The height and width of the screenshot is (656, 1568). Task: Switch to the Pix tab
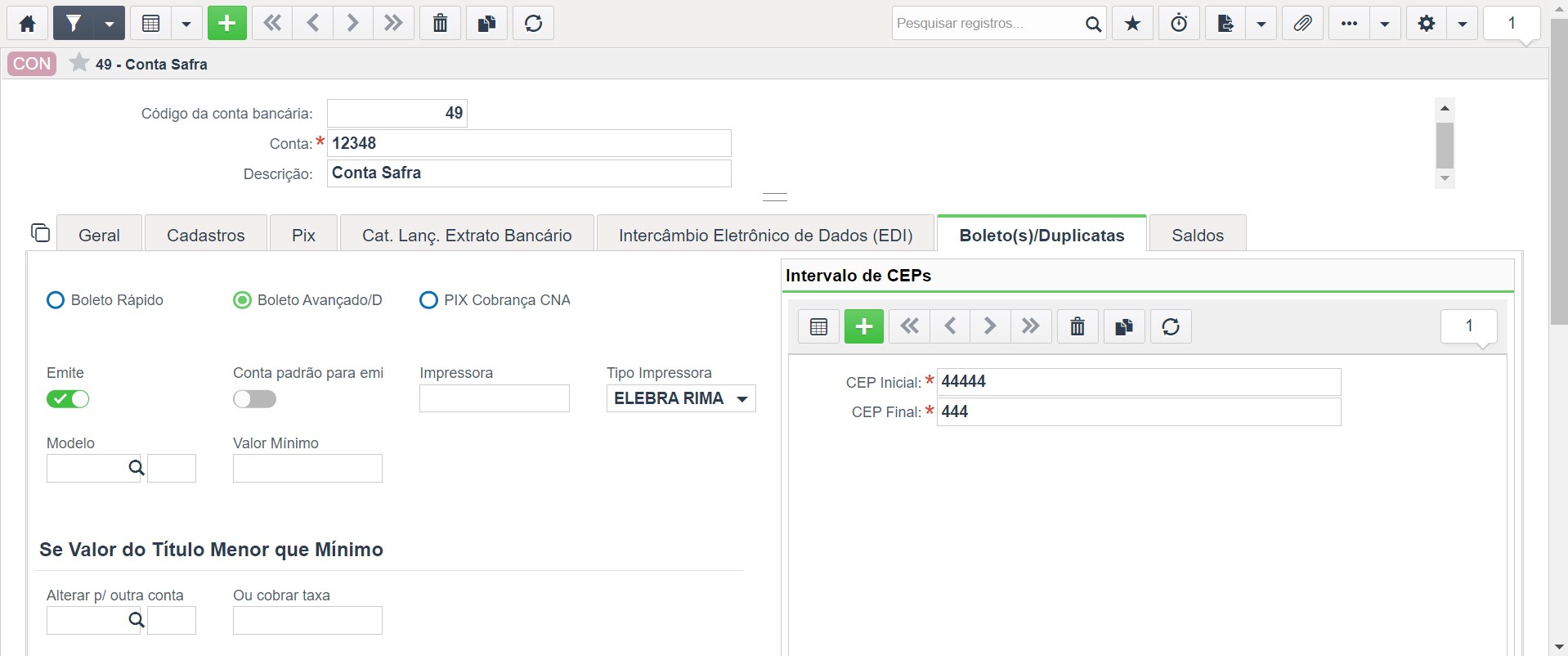[303, 235]
